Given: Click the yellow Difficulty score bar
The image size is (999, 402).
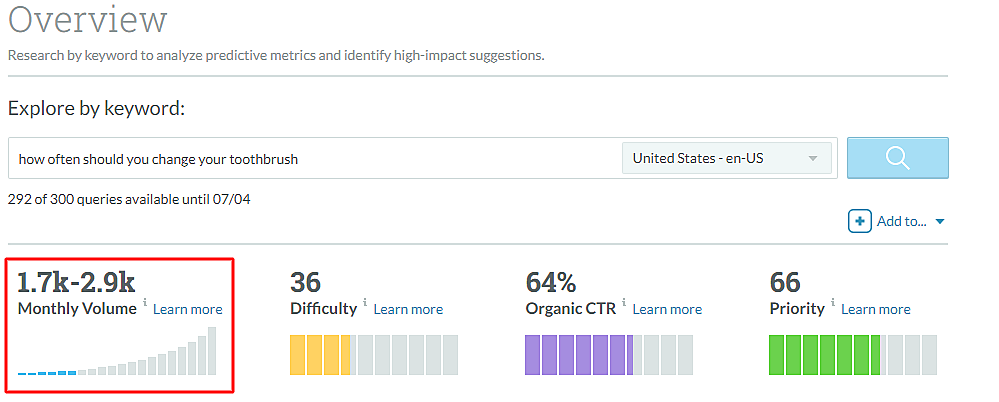Looking at the screenshot, I should 321,355.
